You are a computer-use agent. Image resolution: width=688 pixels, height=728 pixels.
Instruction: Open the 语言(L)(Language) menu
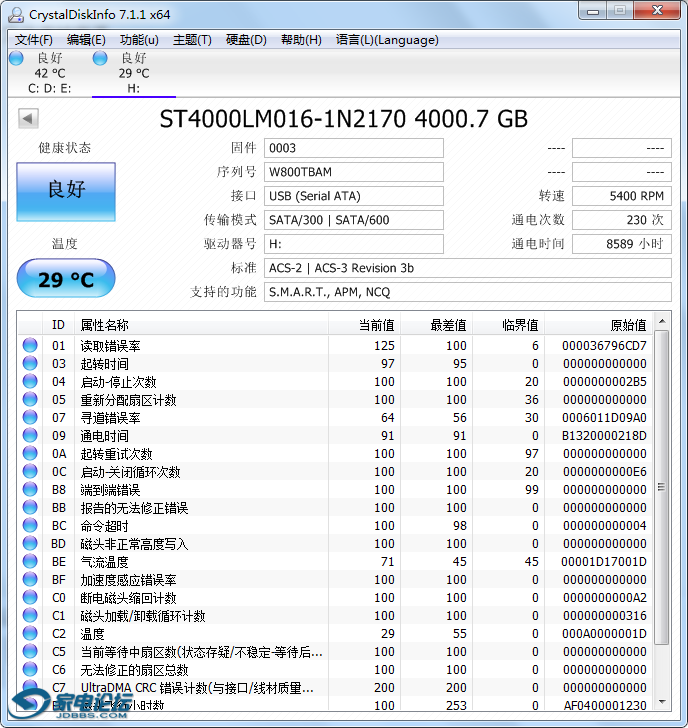click(x=387, y=40)
